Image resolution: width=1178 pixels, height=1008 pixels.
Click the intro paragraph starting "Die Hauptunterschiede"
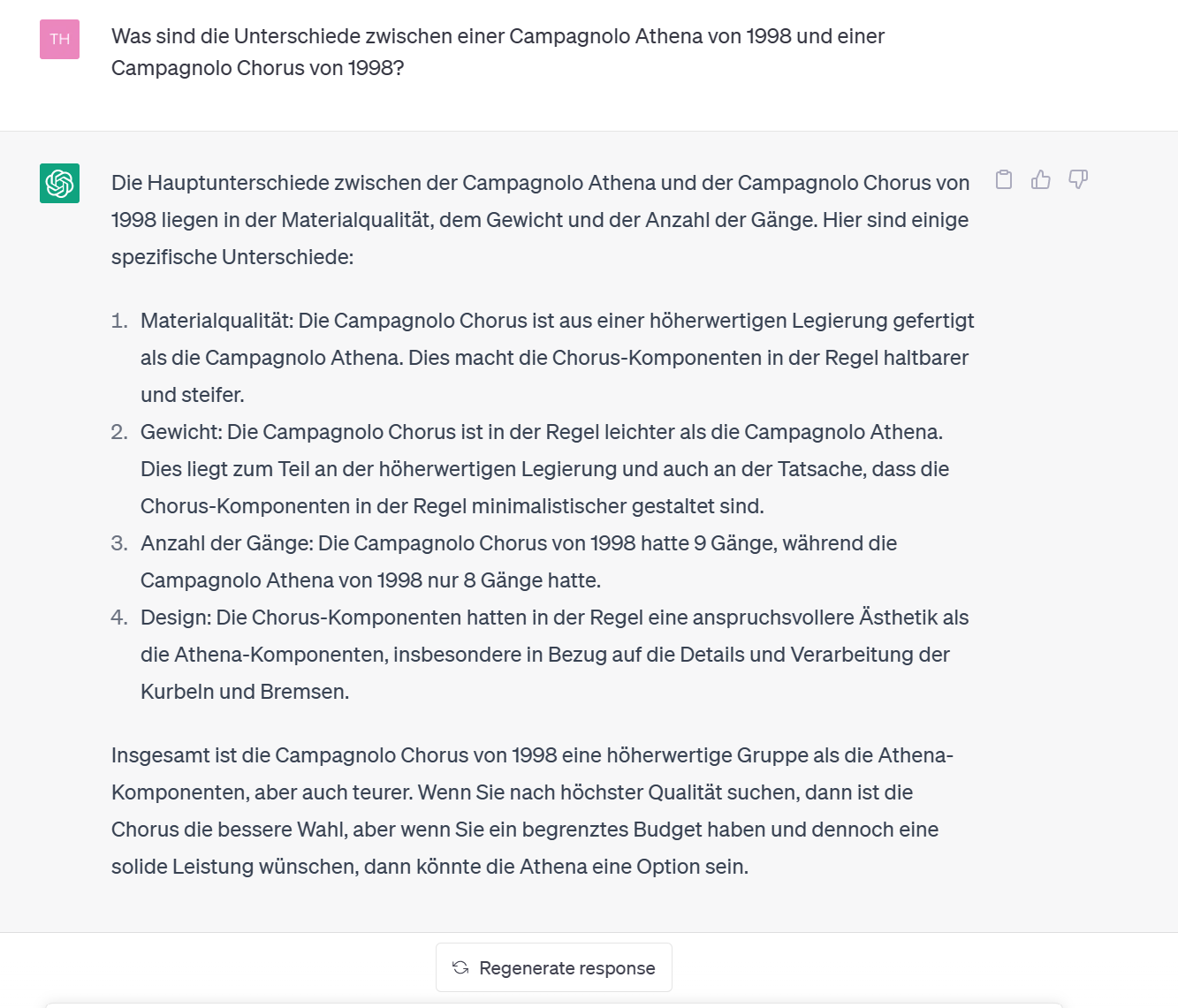point(540,220)
